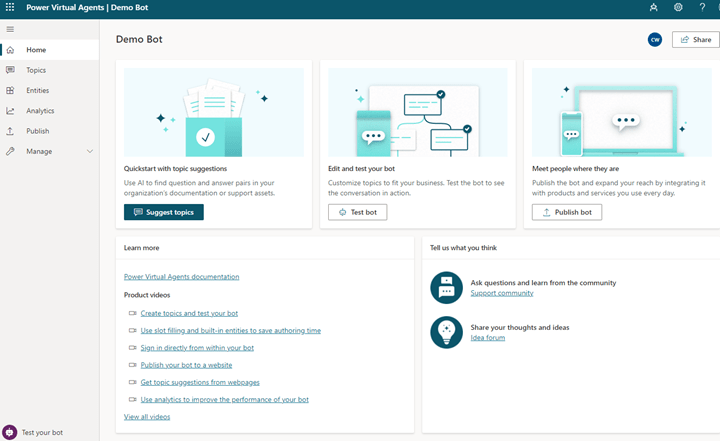
Task: Click the Home house icon
Action: tap(10, 50)
